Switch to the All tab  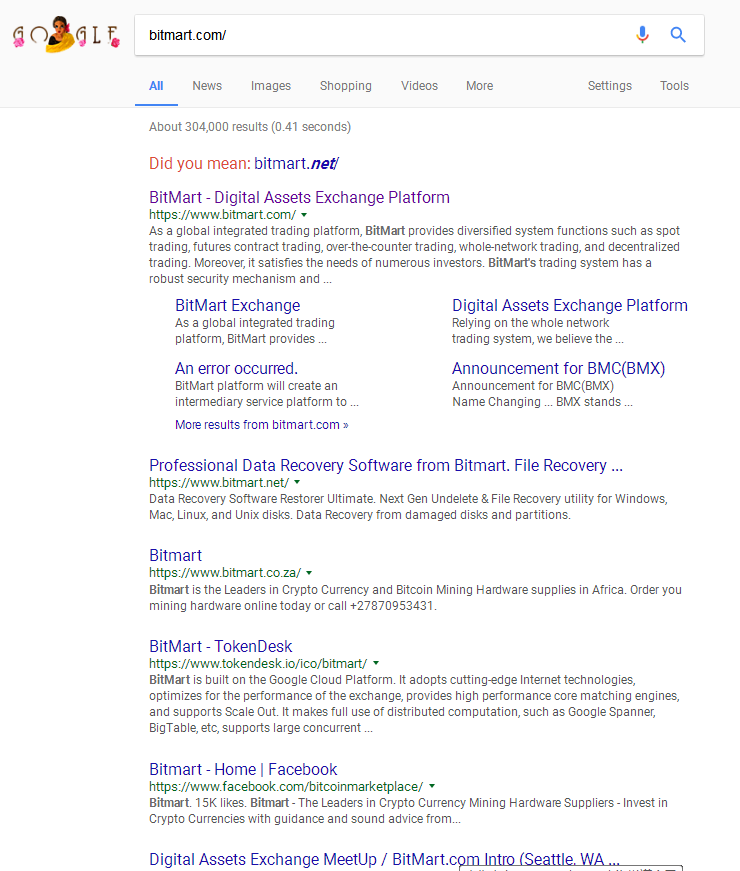coord(156,86)
